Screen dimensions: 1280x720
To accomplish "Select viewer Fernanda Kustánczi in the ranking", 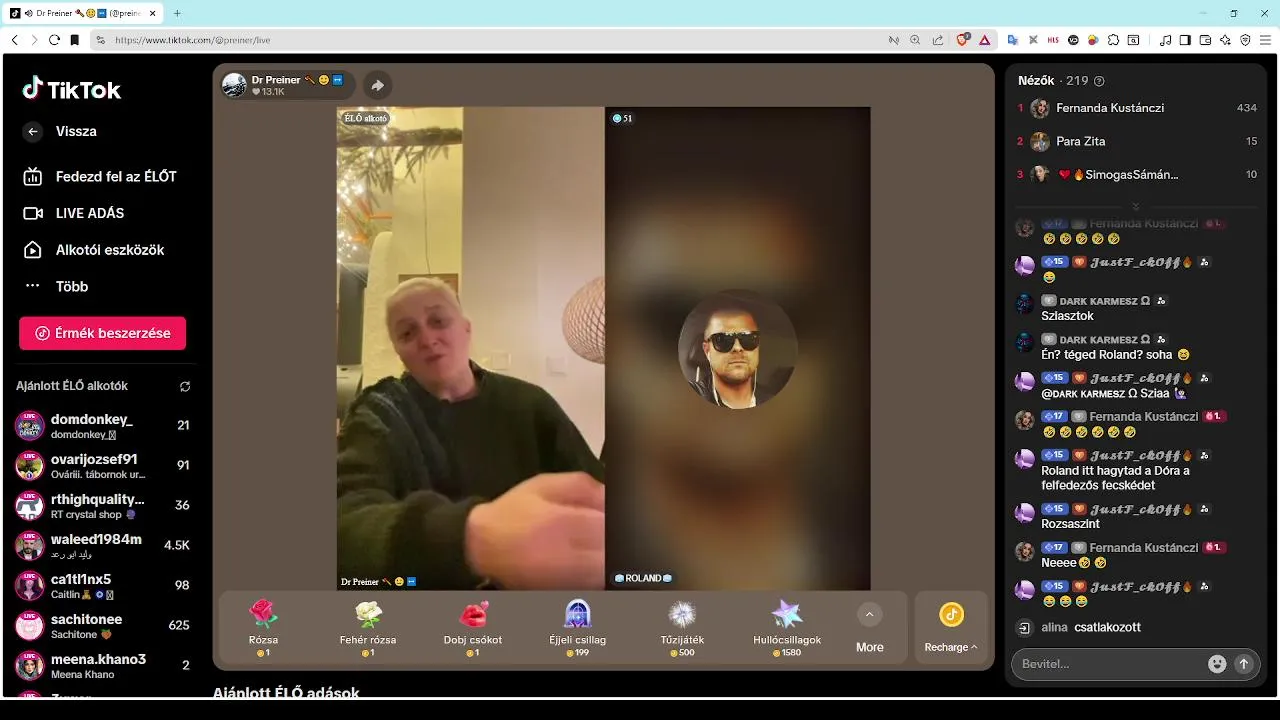I will click(x=1137, y=108).
